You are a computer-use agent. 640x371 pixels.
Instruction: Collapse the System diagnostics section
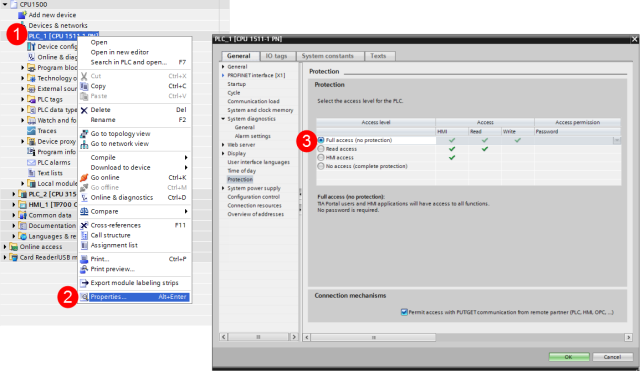click(223, 119)
